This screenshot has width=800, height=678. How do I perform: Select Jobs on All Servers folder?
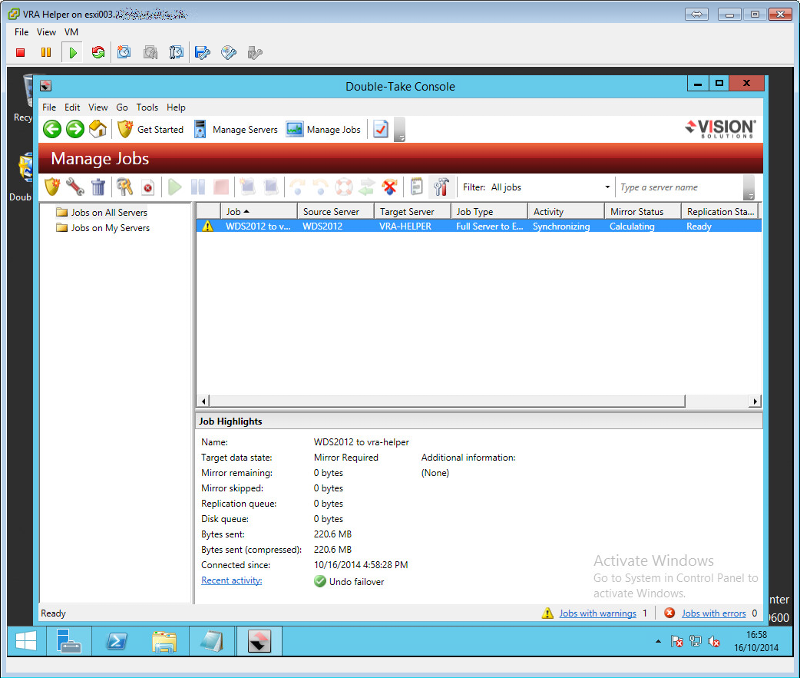click(102, 212)
